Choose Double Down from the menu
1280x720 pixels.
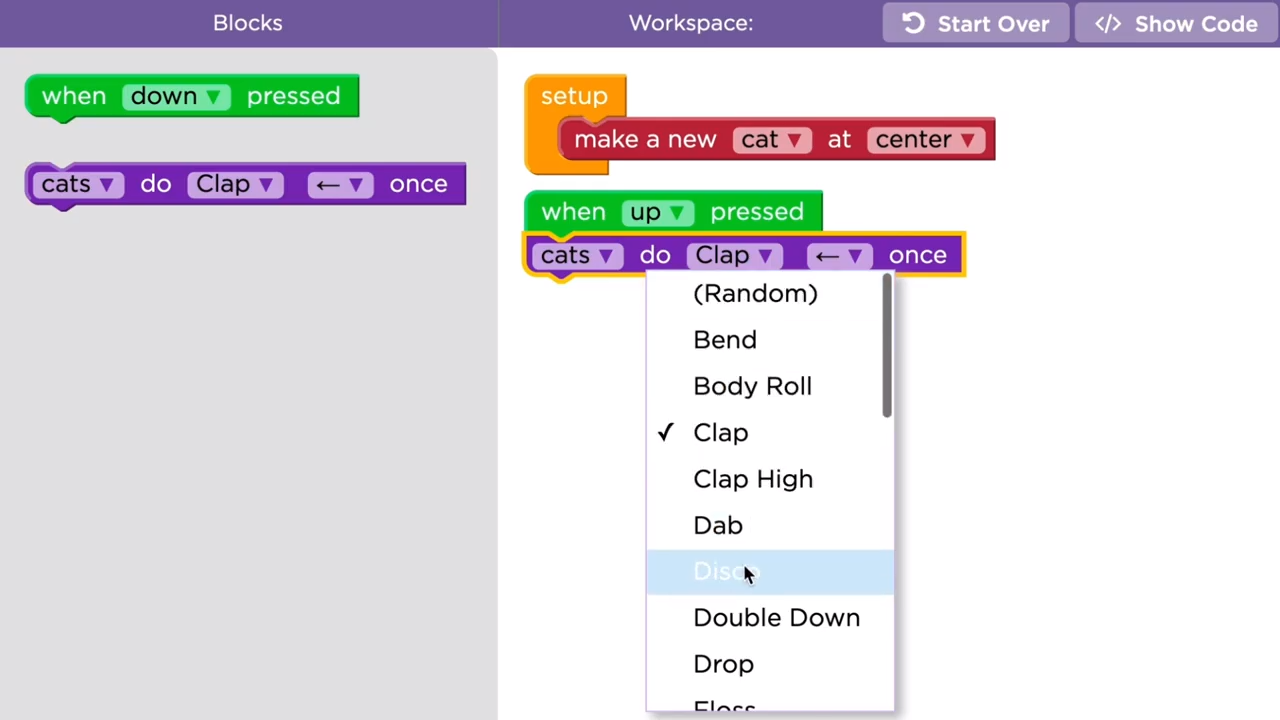point(776,618)
